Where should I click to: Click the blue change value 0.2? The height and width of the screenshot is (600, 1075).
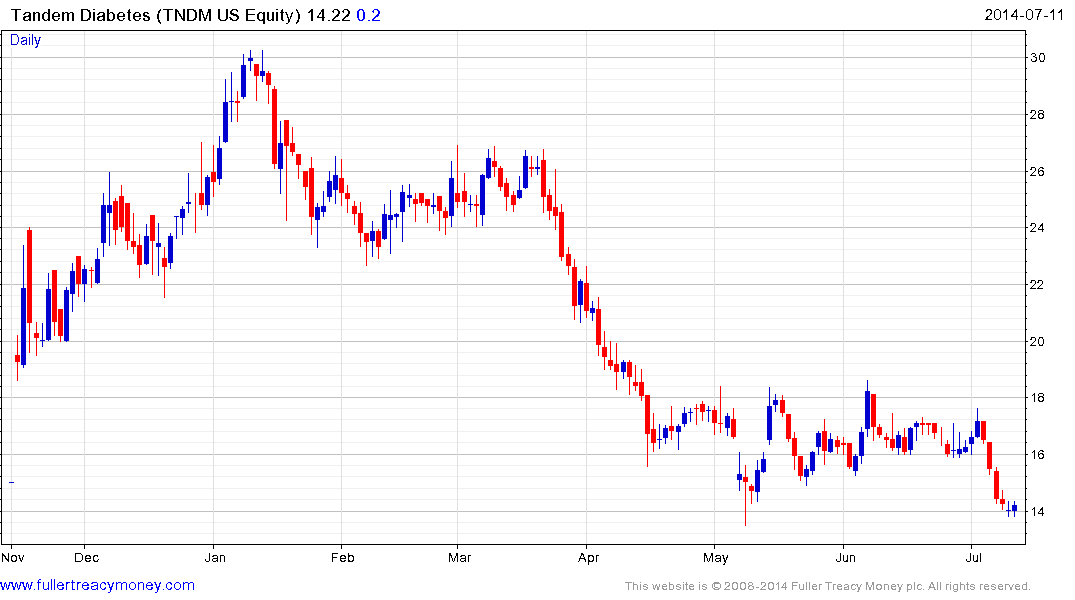pyautogui.click(x=368, y=15)
